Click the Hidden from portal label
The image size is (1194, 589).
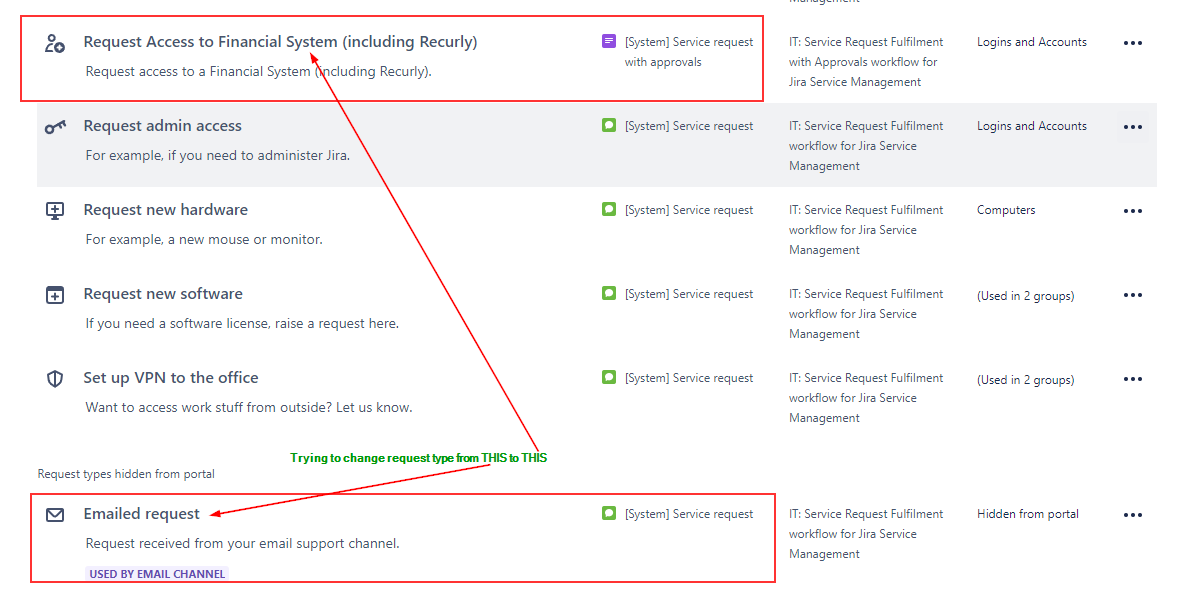point(1027,513)
